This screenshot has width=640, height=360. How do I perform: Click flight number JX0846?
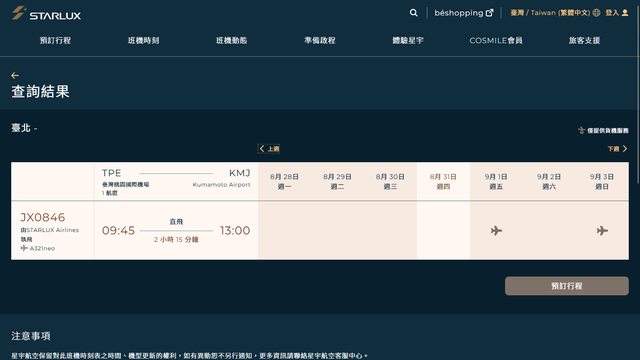tap(43, 217)
